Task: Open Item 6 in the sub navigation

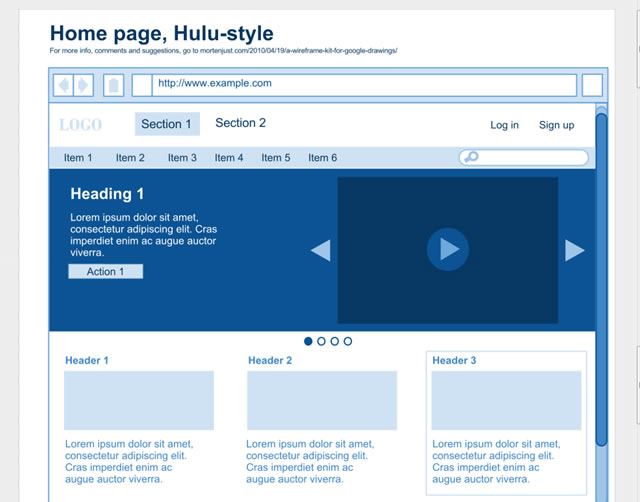Action: pos(322,158)
